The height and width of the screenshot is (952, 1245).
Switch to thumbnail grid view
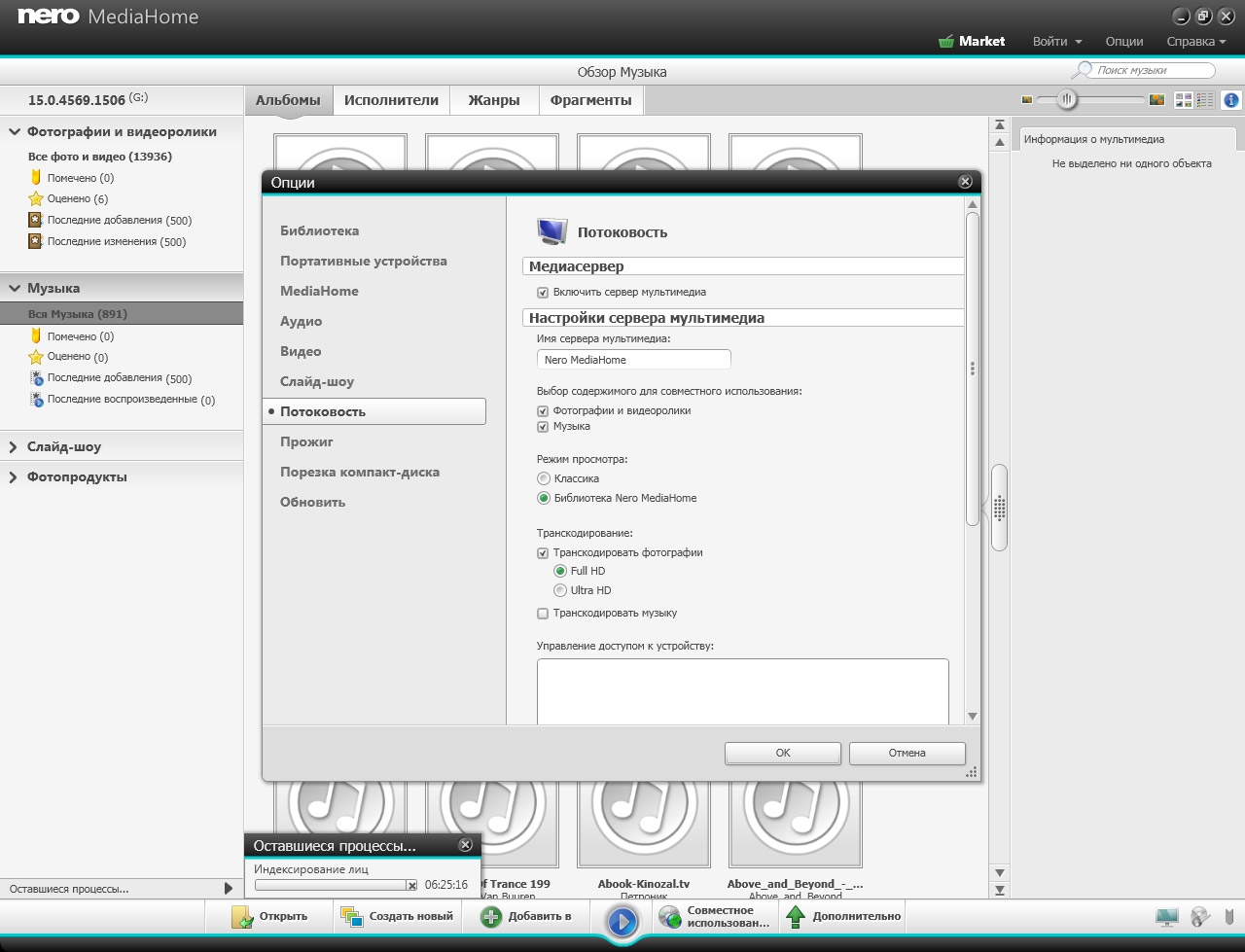(1184, 100)
